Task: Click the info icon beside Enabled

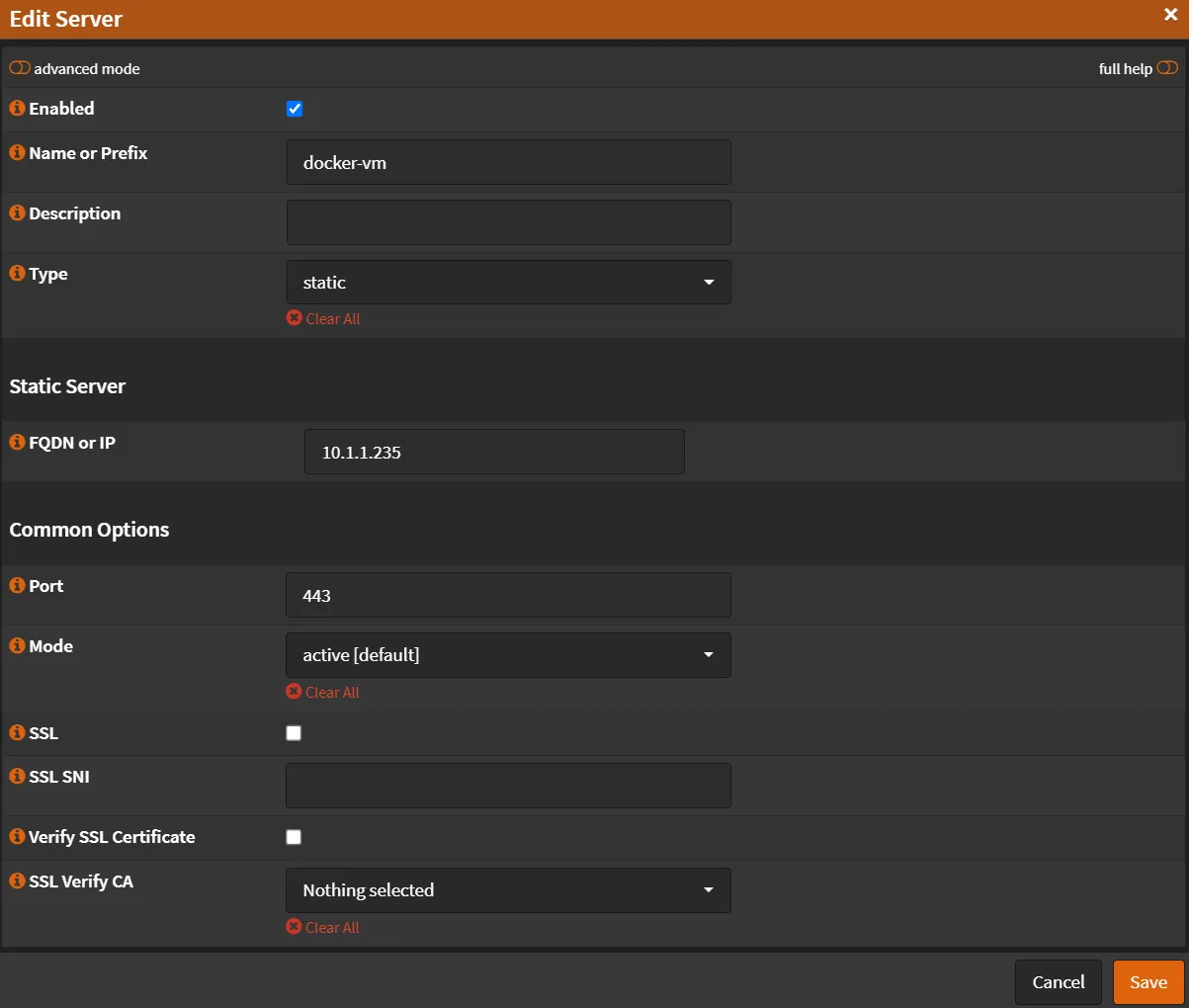Action: pos(17,109)
